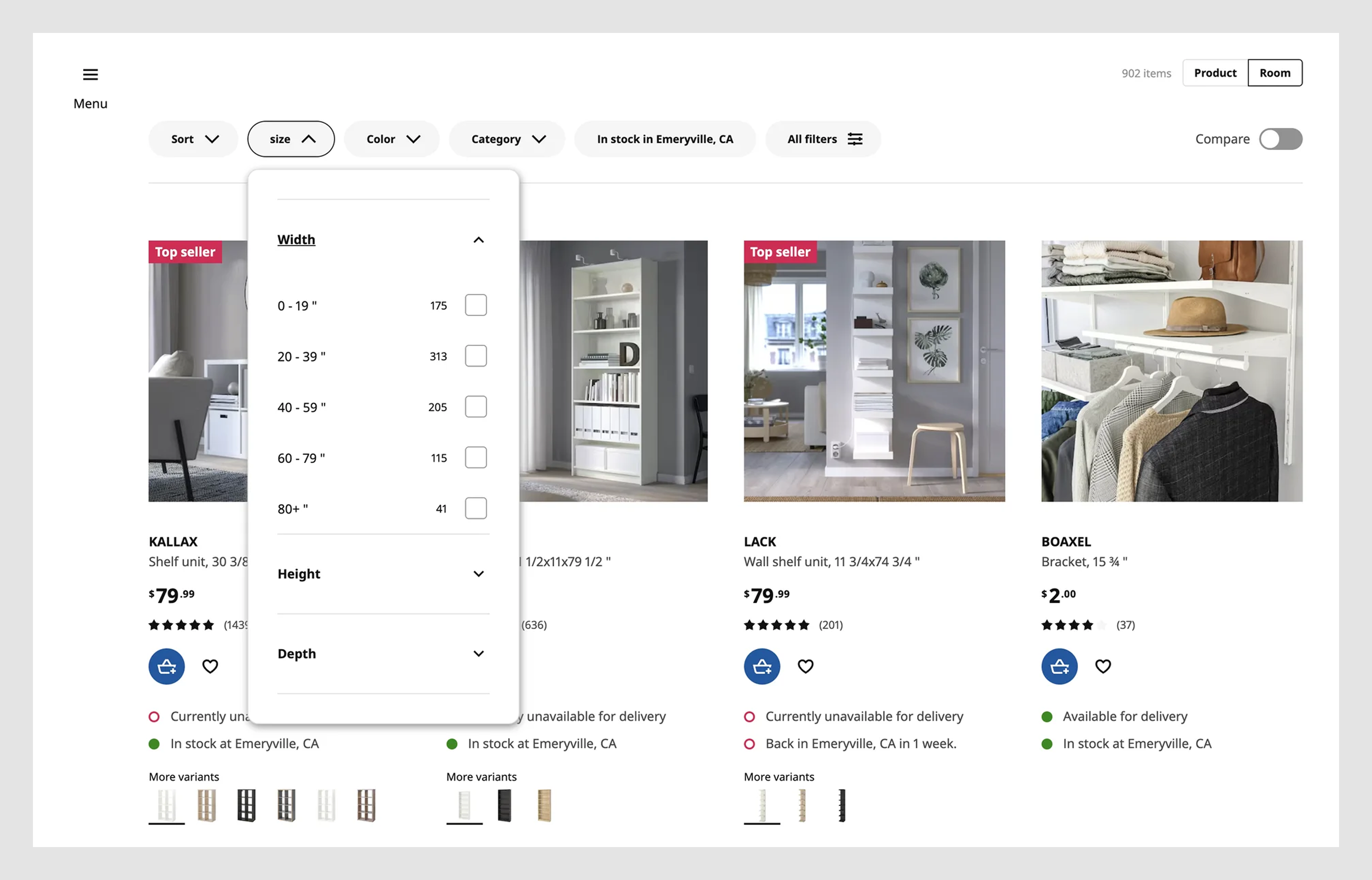Check the 40 - 59" width checkbox
This screenshot has height=880, width=1372.
point(476,407)
